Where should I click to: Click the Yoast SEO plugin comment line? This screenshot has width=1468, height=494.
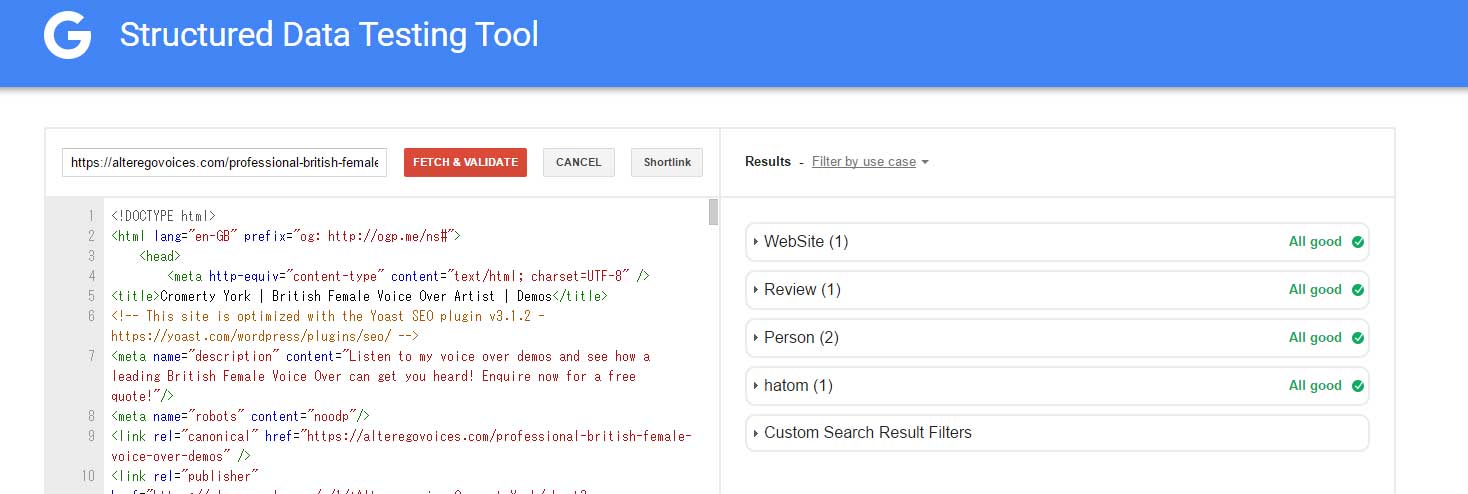328,326
